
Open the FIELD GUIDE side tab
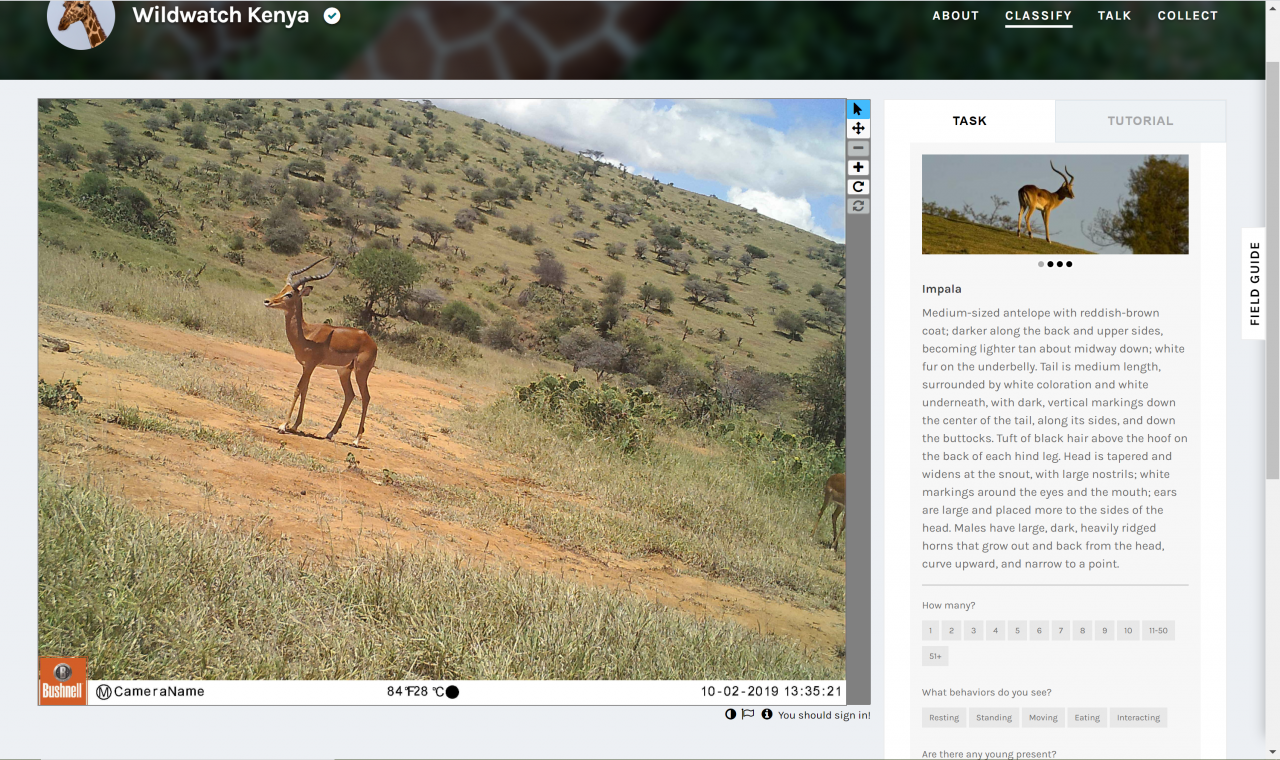(x=1255, y=284)
